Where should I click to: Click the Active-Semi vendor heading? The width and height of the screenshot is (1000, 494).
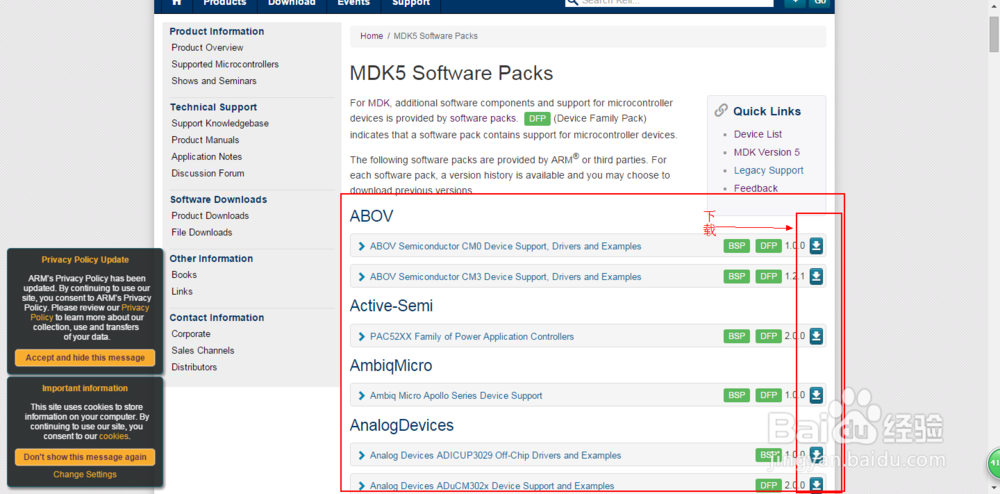(x=391, y=306)
